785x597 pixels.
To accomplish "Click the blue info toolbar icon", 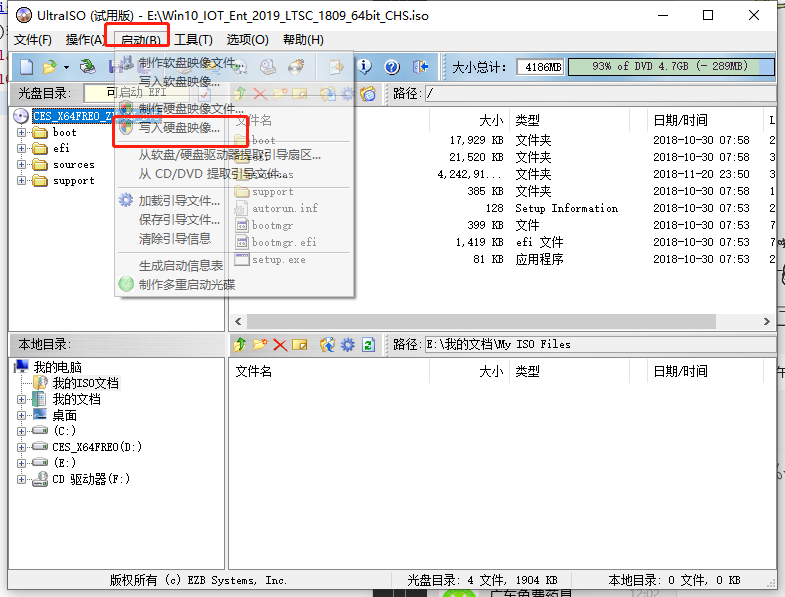I will pos(365,67).
